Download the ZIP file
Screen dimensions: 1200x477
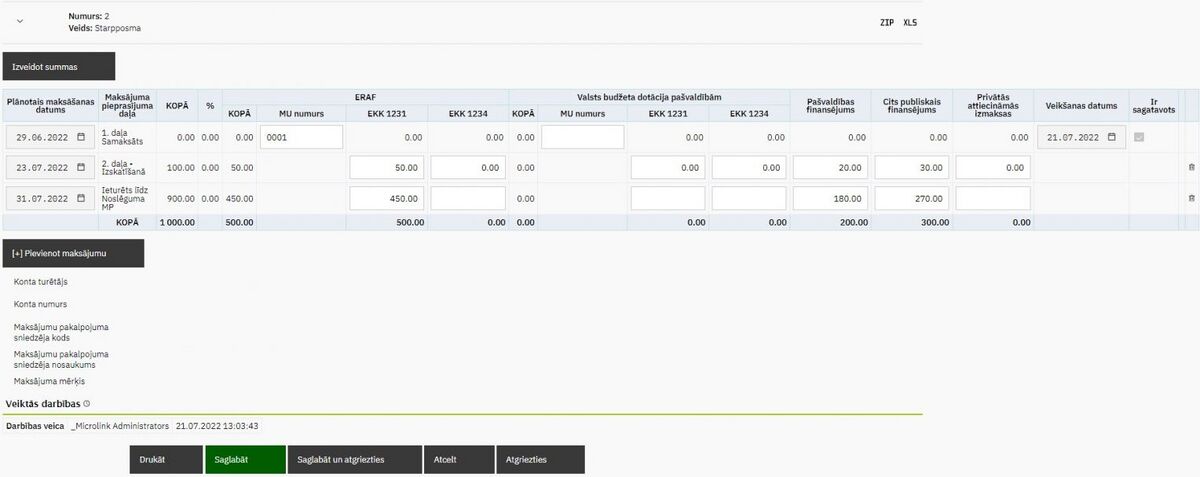point(887,22)
